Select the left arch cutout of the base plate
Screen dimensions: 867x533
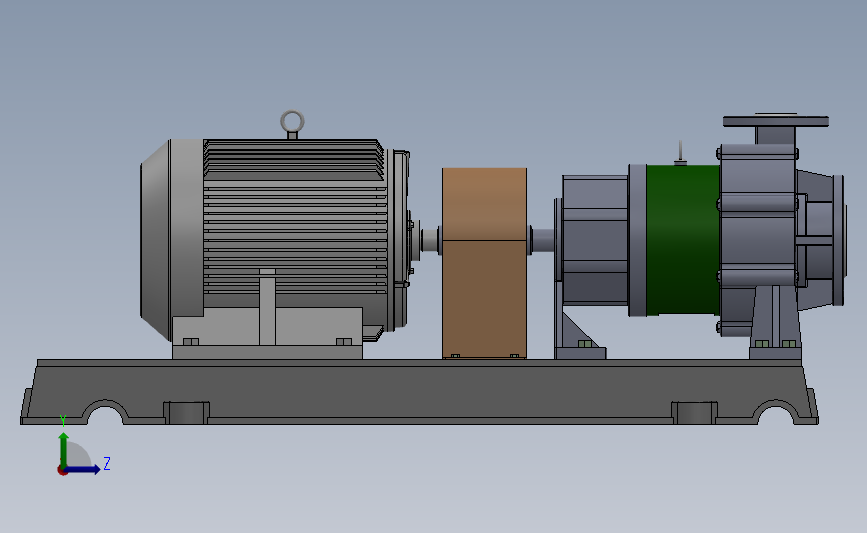(x=106, y=412)
